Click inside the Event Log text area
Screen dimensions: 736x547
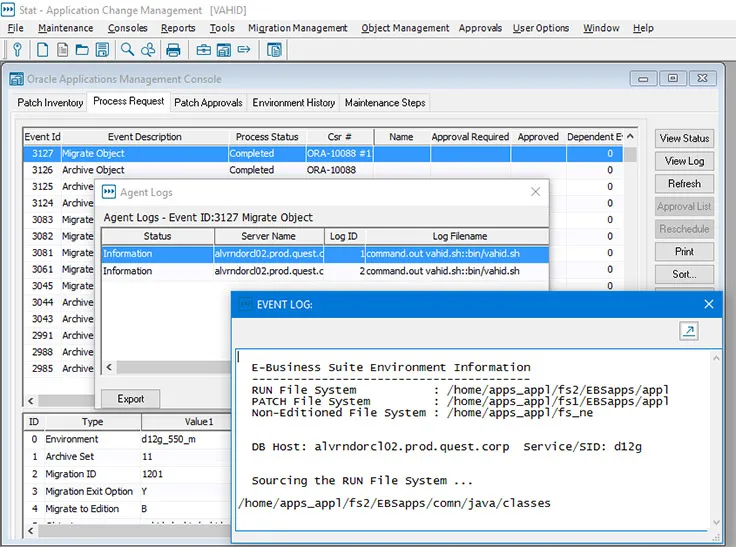pyautogui.click(x=473, y=439)
